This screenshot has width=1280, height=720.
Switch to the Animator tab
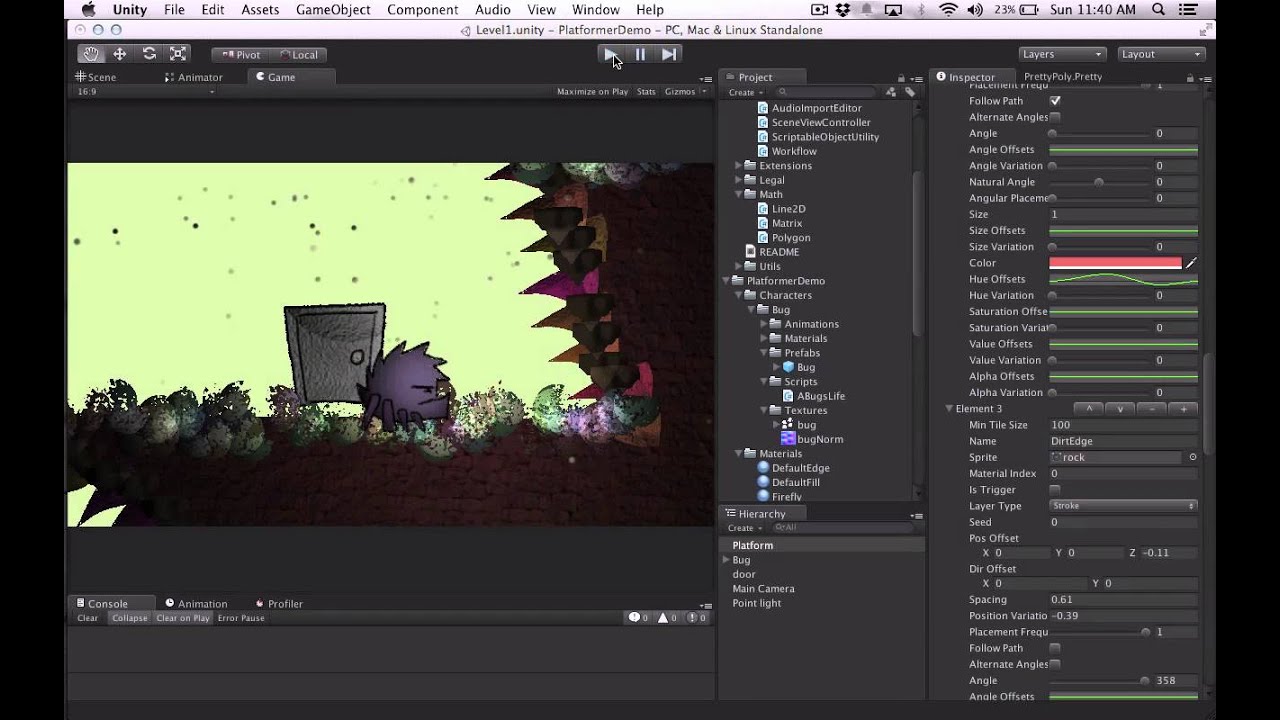(x=194, y=77)
